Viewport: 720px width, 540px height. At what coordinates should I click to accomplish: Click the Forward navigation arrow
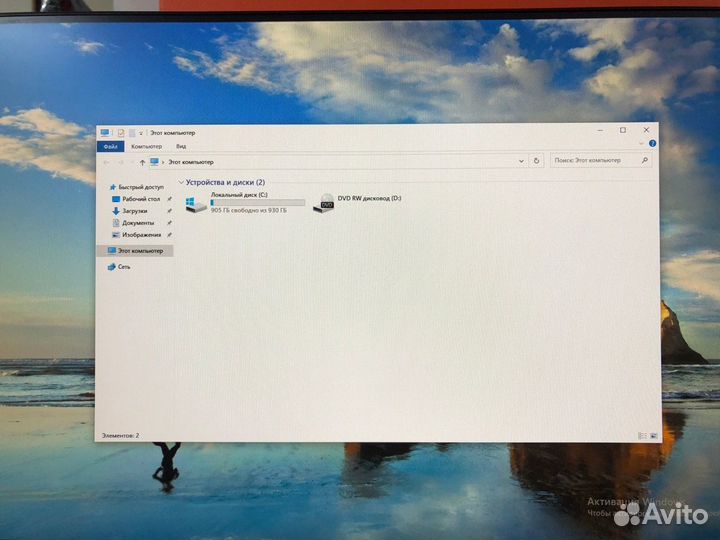click(121, 162)
